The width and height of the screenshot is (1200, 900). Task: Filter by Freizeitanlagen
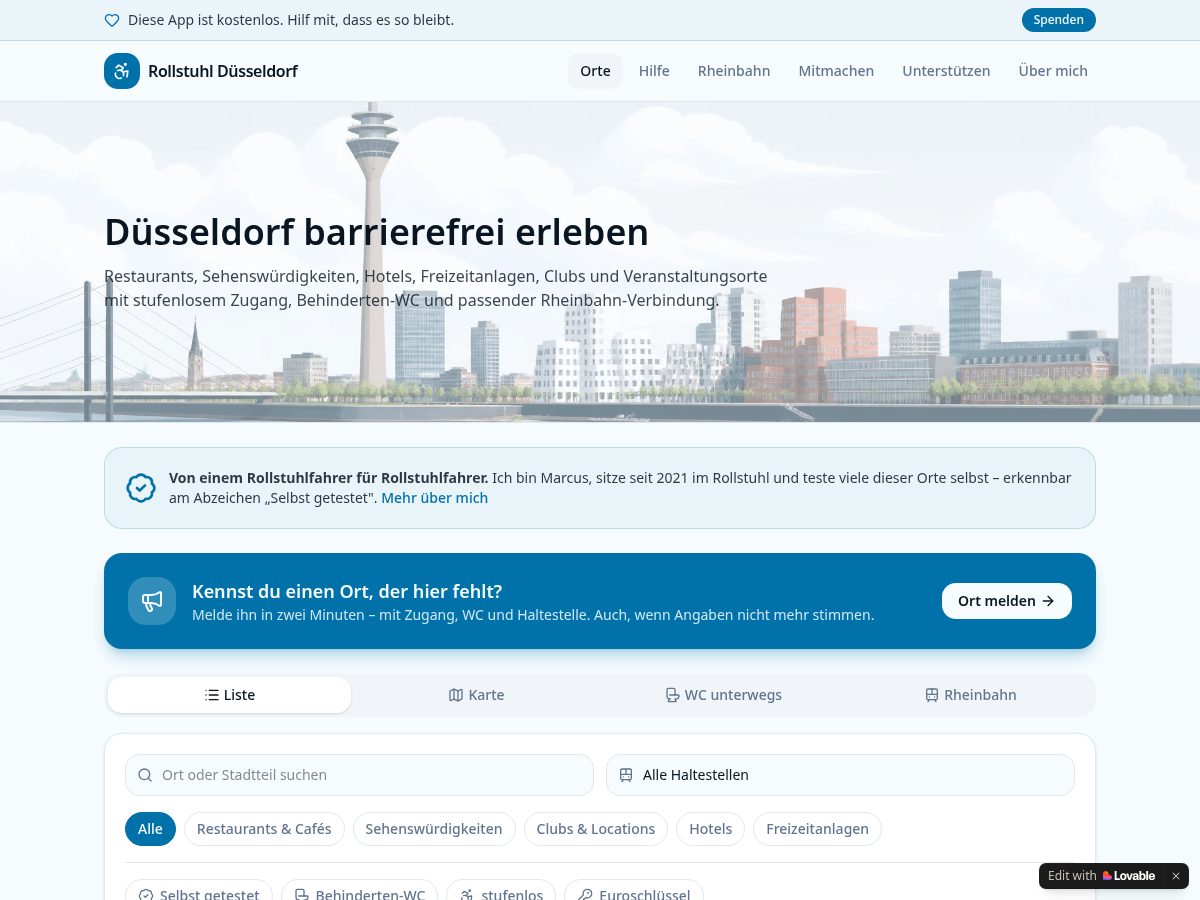pyautogui.click(x=818, y=829)
